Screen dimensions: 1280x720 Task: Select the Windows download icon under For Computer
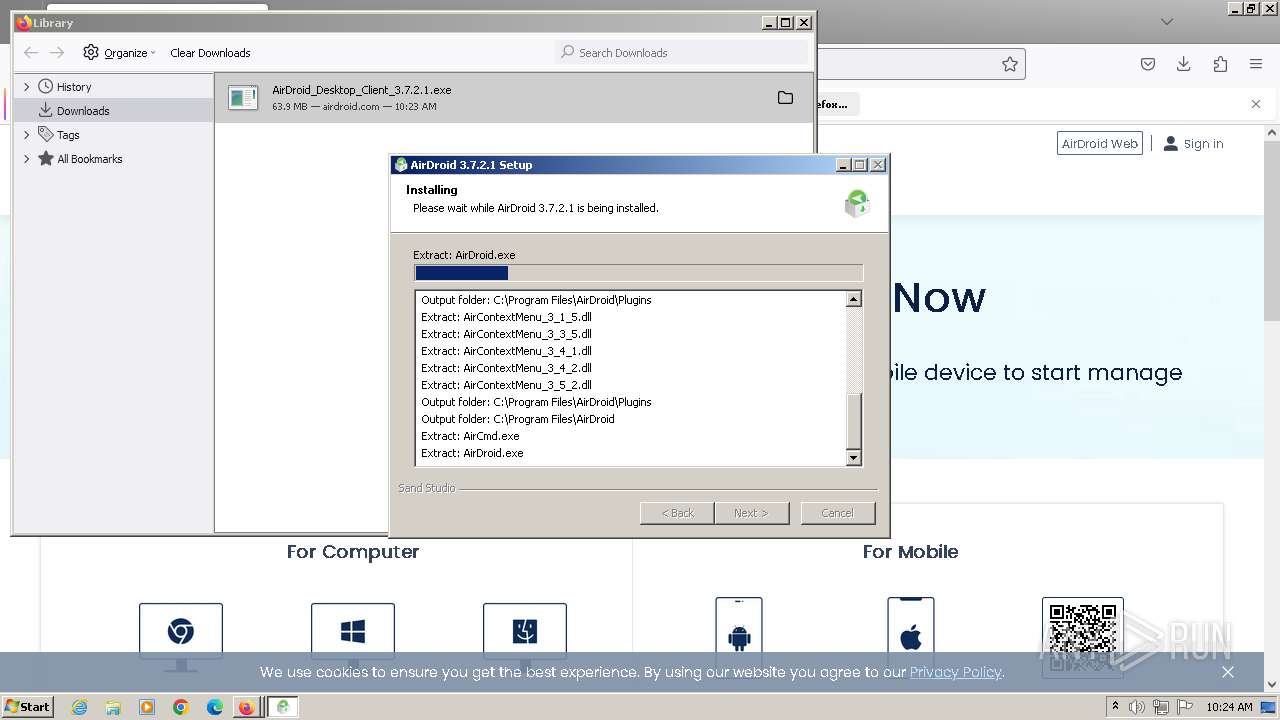click(x=353, y=636)
